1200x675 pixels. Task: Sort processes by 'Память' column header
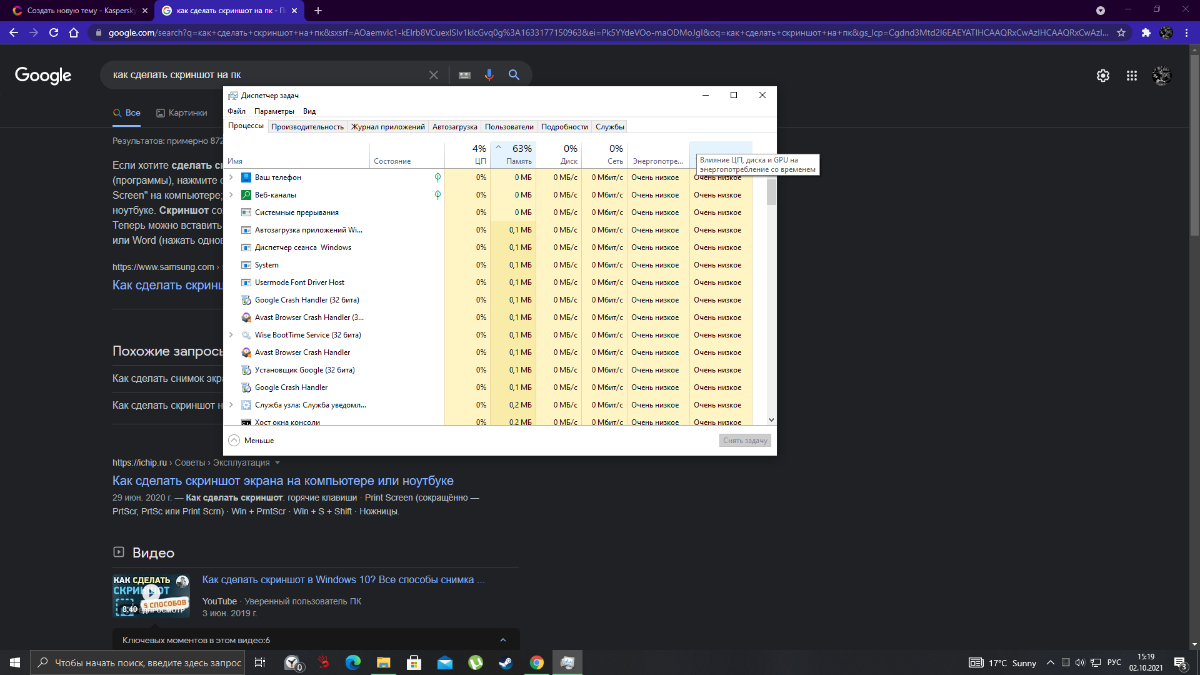(x=518, y=154)
